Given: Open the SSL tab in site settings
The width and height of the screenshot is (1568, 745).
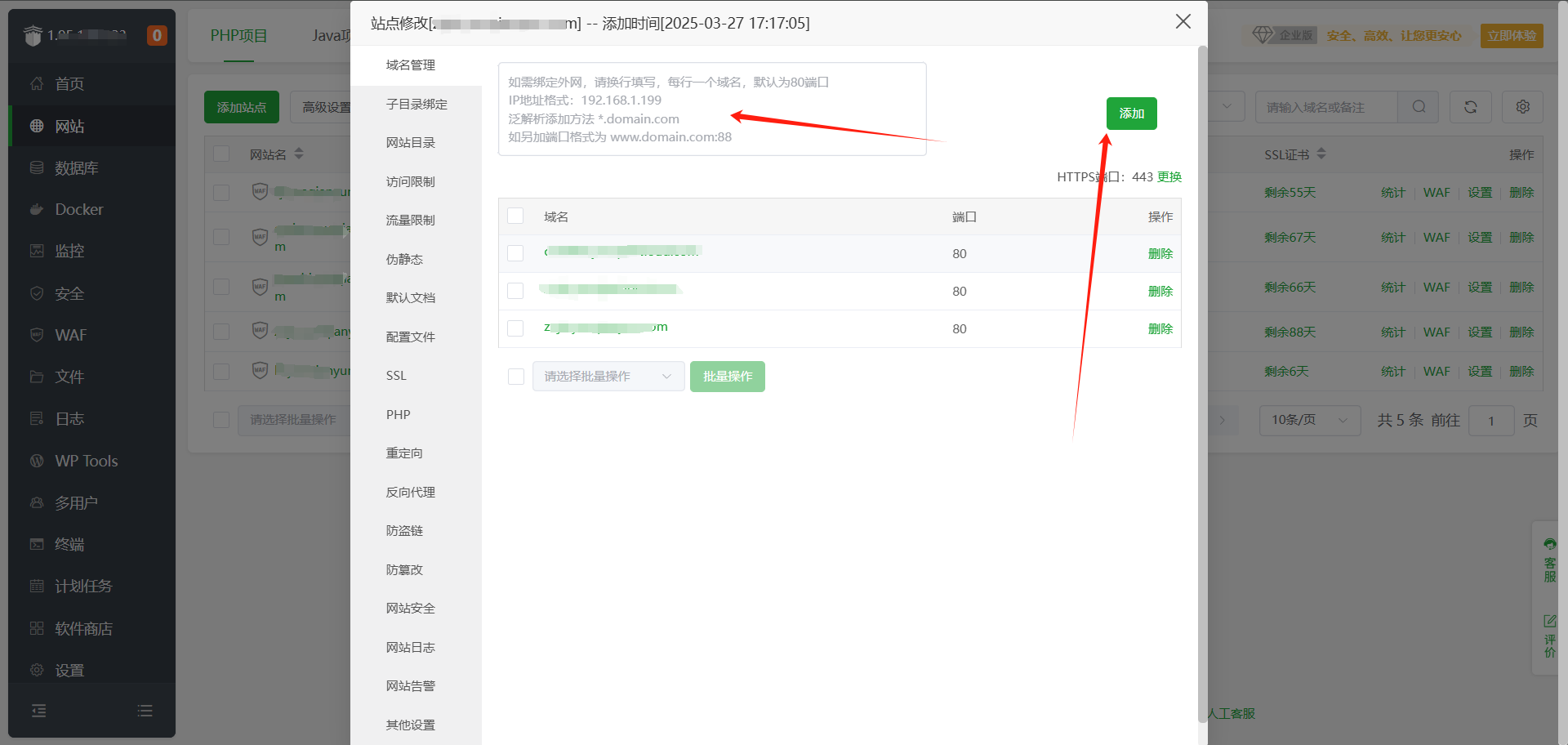Looking at the screenshot, I should pyautogui.click(x=396, y=376).
